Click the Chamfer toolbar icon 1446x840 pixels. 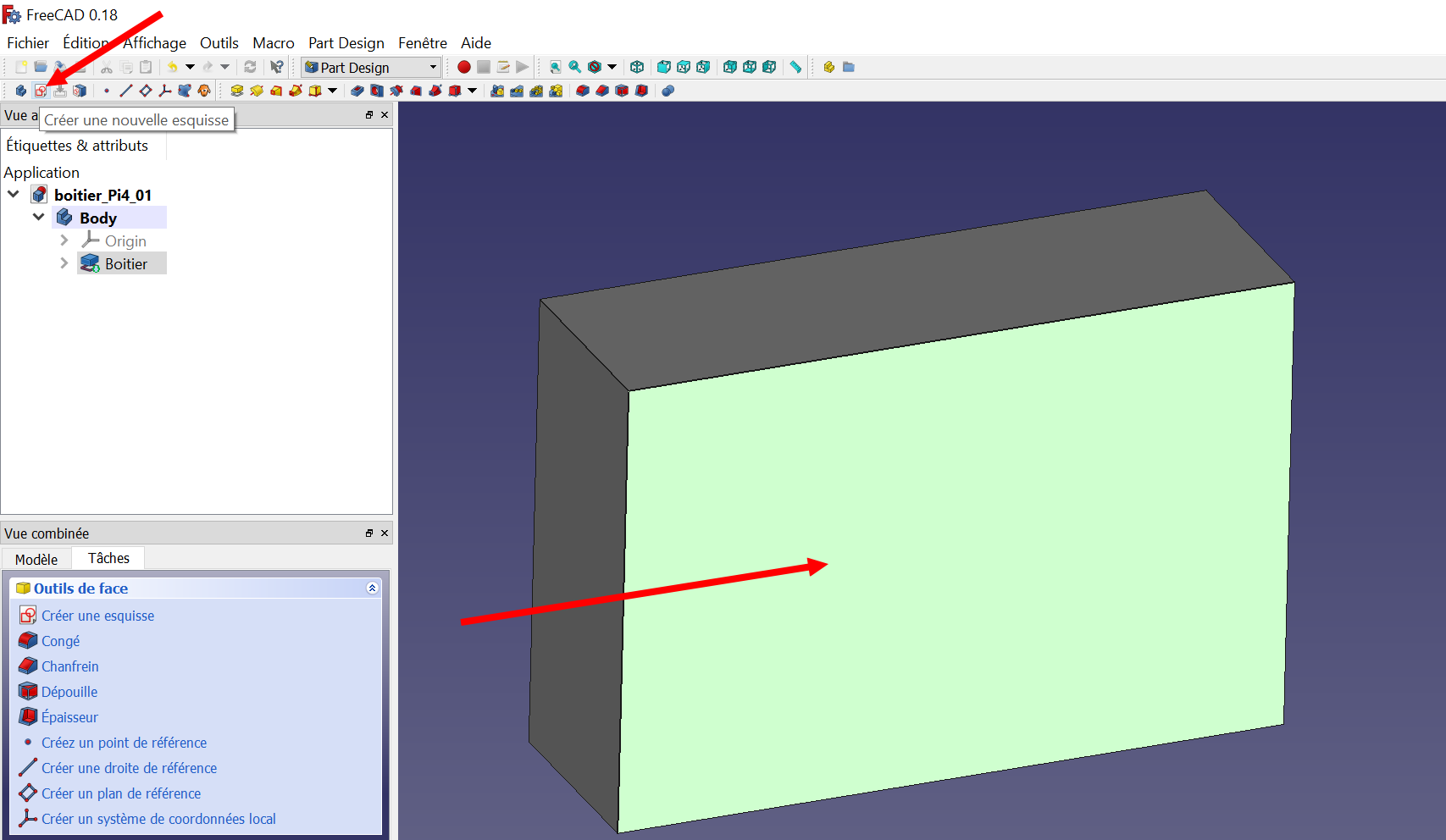point(602,91)
